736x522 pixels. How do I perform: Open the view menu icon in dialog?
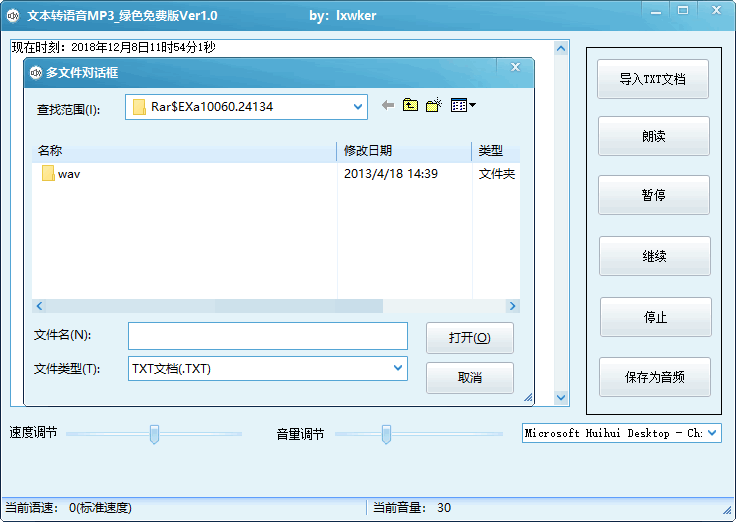[x=463, y=105]
